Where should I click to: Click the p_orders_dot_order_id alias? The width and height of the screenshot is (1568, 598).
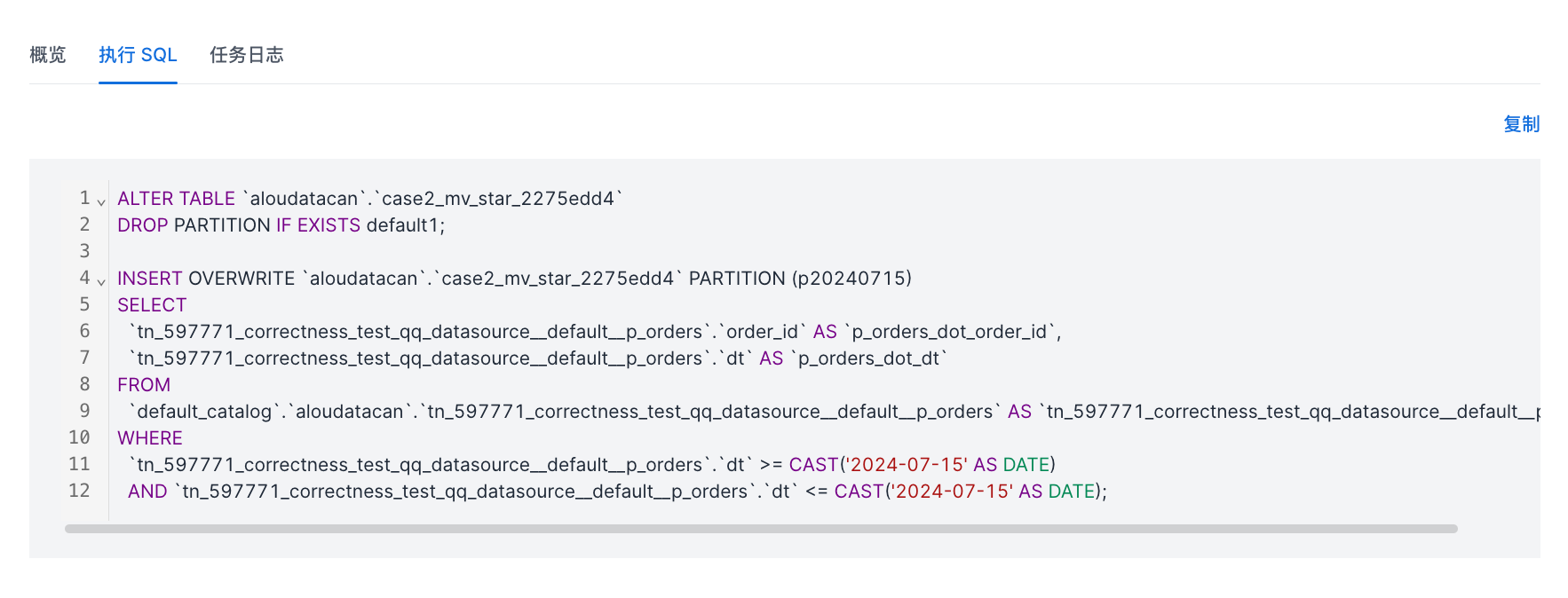tap(949, 332)
